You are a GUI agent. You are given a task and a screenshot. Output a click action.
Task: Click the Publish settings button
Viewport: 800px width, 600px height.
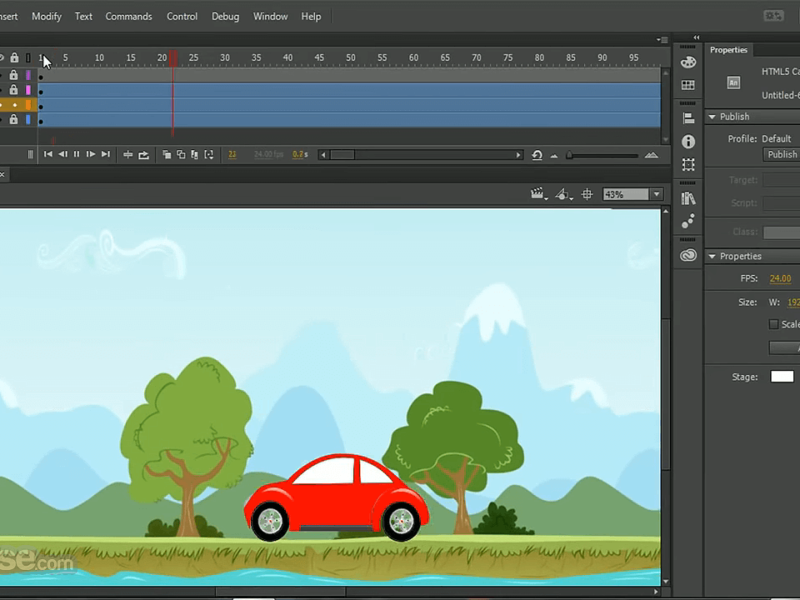(x=782, y=155)
